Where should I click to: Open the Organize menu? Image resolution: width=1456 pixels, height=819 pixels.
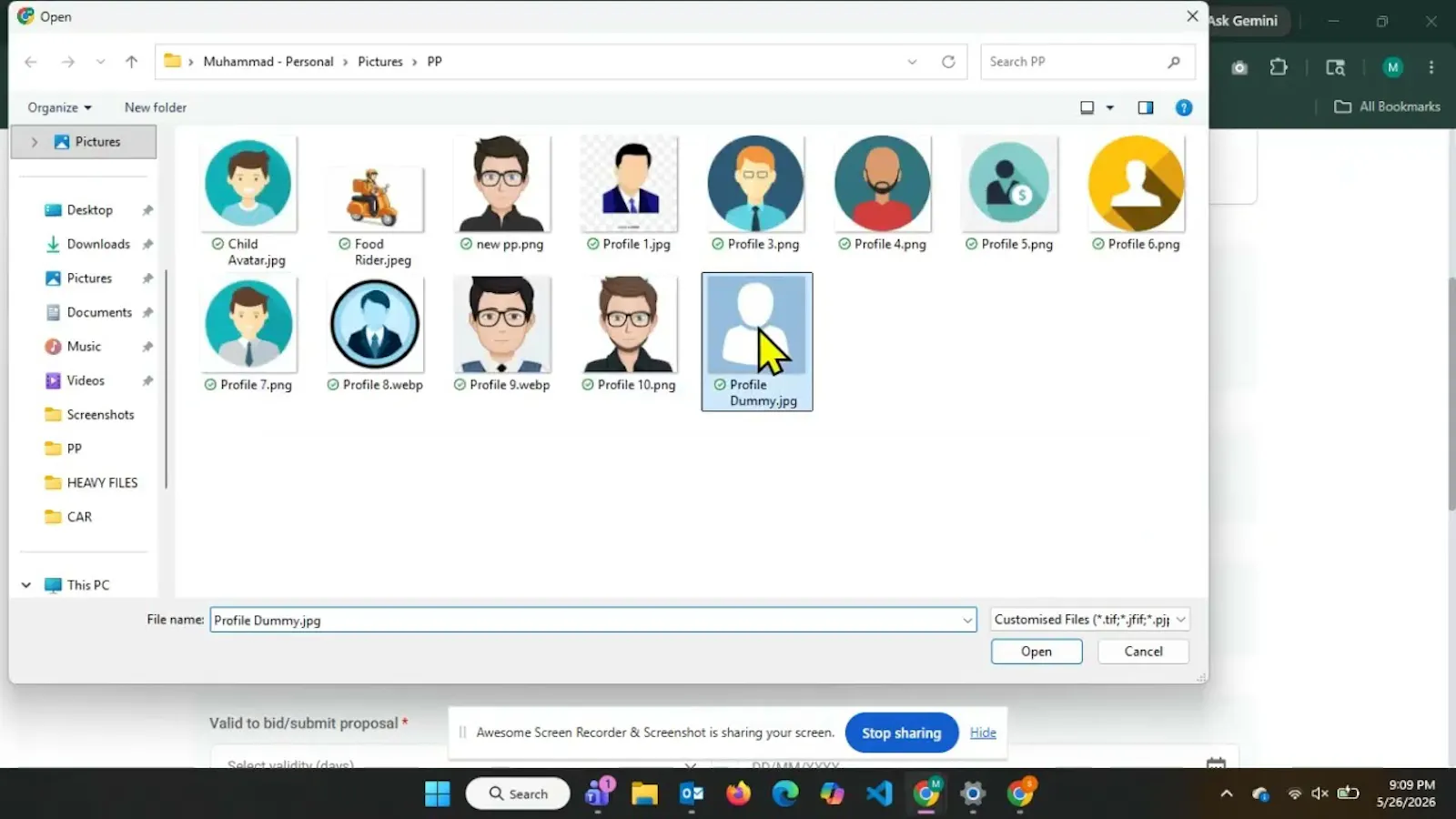tap(59, 107)
